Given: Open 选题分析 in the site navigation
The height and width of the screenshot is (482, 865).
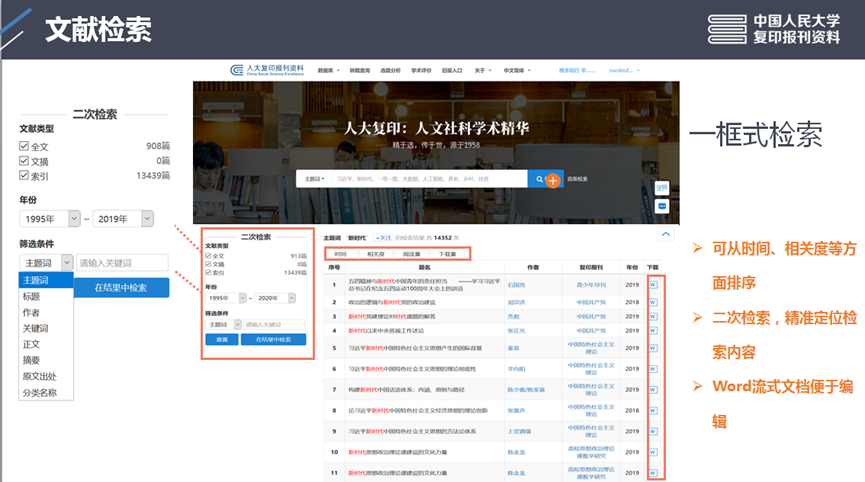Looking at the screenshot, I should (391, 71).
